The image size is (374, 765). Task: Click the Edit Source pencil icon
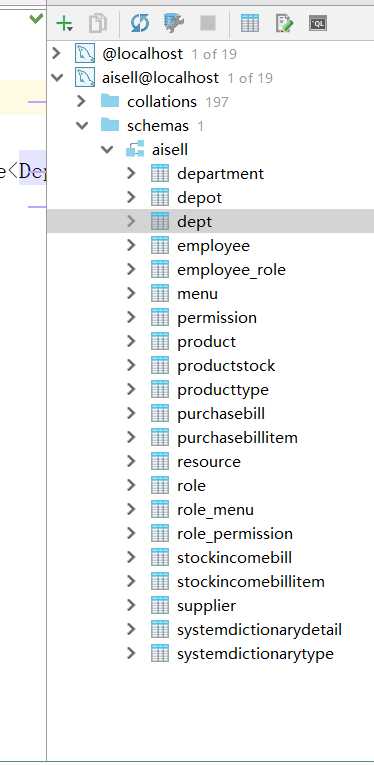[x=284, y=23]
